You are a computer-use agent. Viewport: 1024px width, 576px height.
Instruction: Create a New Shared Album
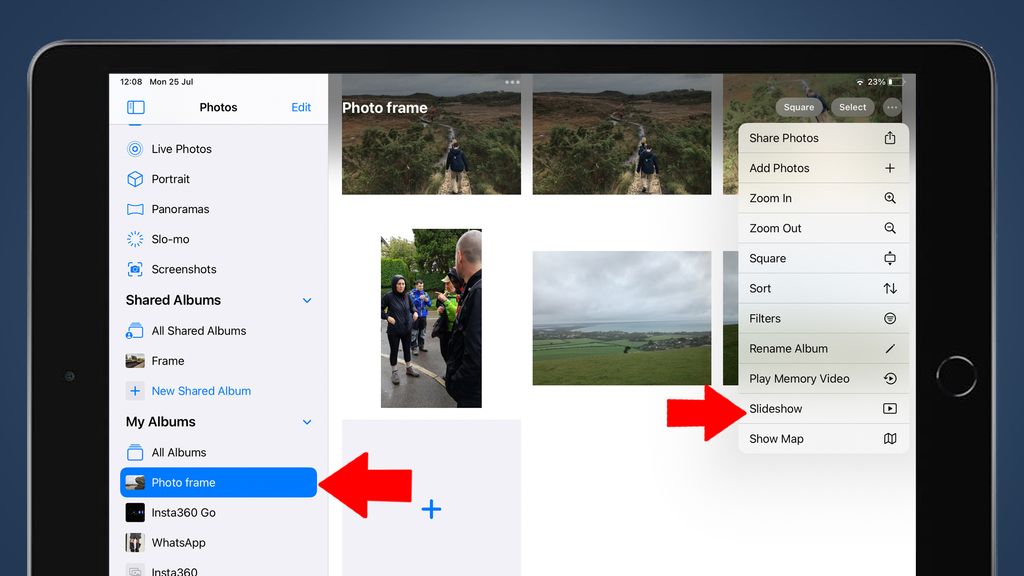pos(199,391)
